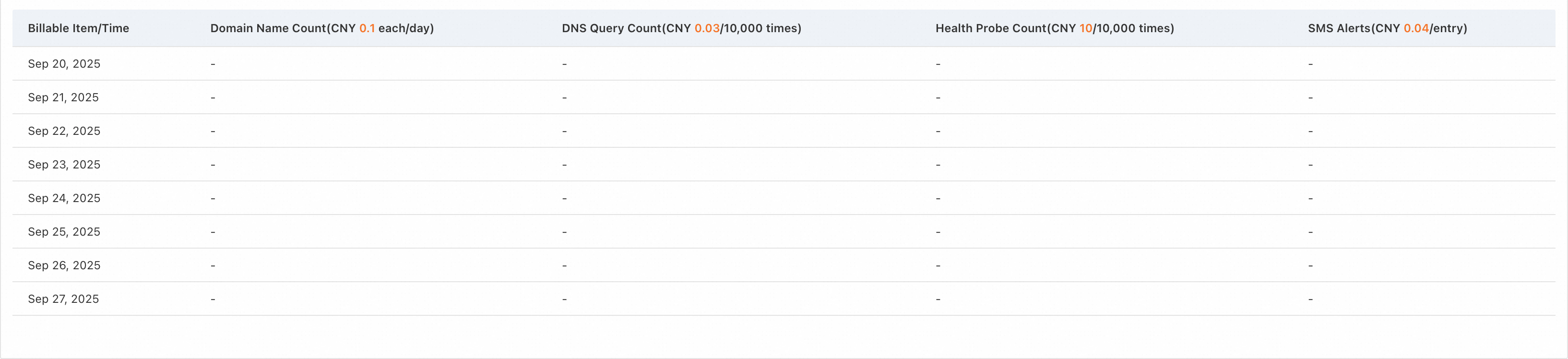Select the Sep 26, 2025 date cell
This screenshot has width=1568, height=359.
(x=64, y=265)
